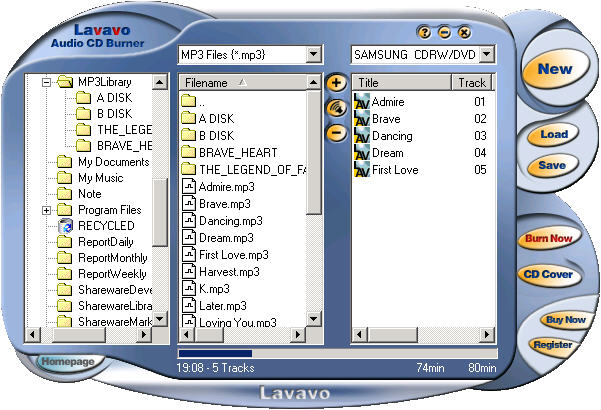Click the RECYCLED recycle bin icon

[66, 226]
